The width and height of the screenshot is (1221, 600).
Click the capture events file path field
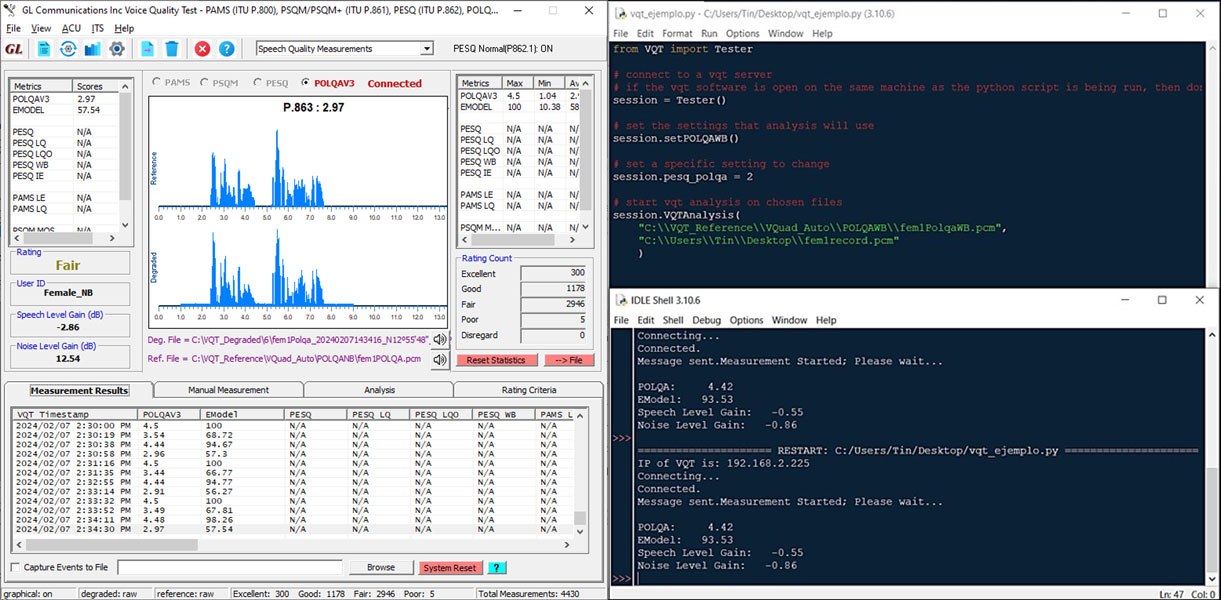230,567
